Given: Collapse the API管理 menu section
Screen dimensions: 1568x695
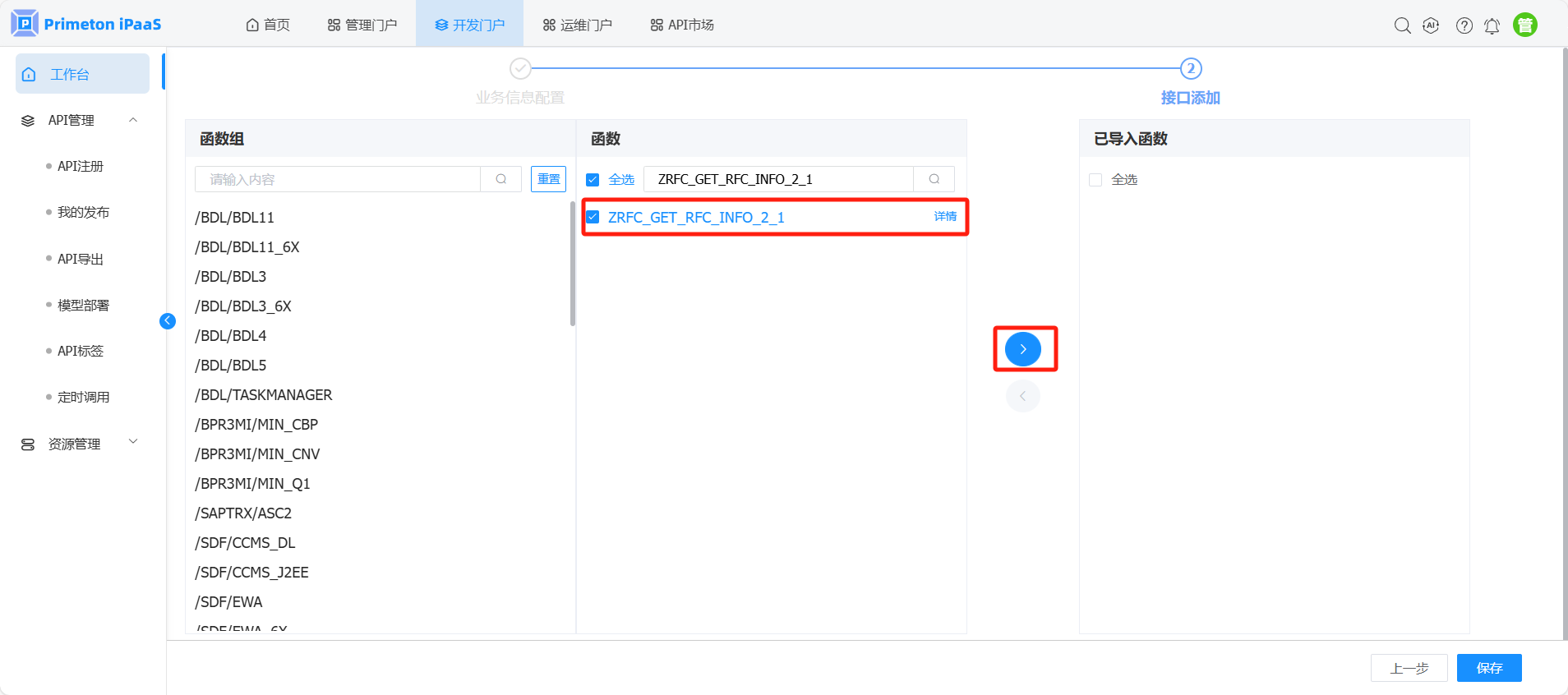Looking at the screenshot, I should pyautogui.click(x=133, y=120).
